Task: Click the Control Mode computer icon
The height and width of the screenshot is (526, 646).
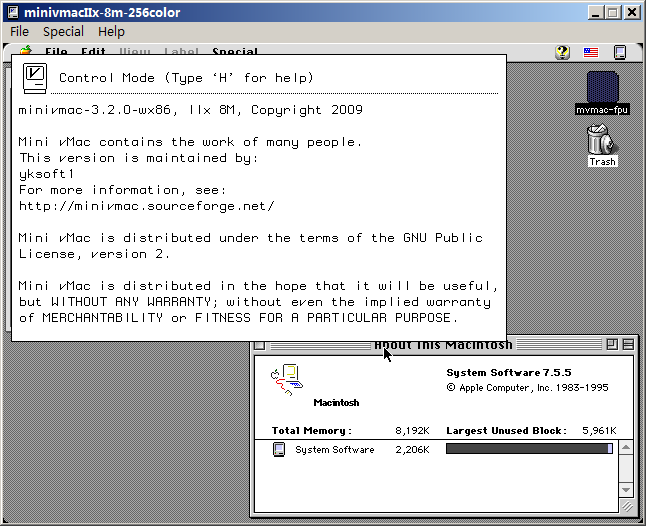Action: pos(35,78)
